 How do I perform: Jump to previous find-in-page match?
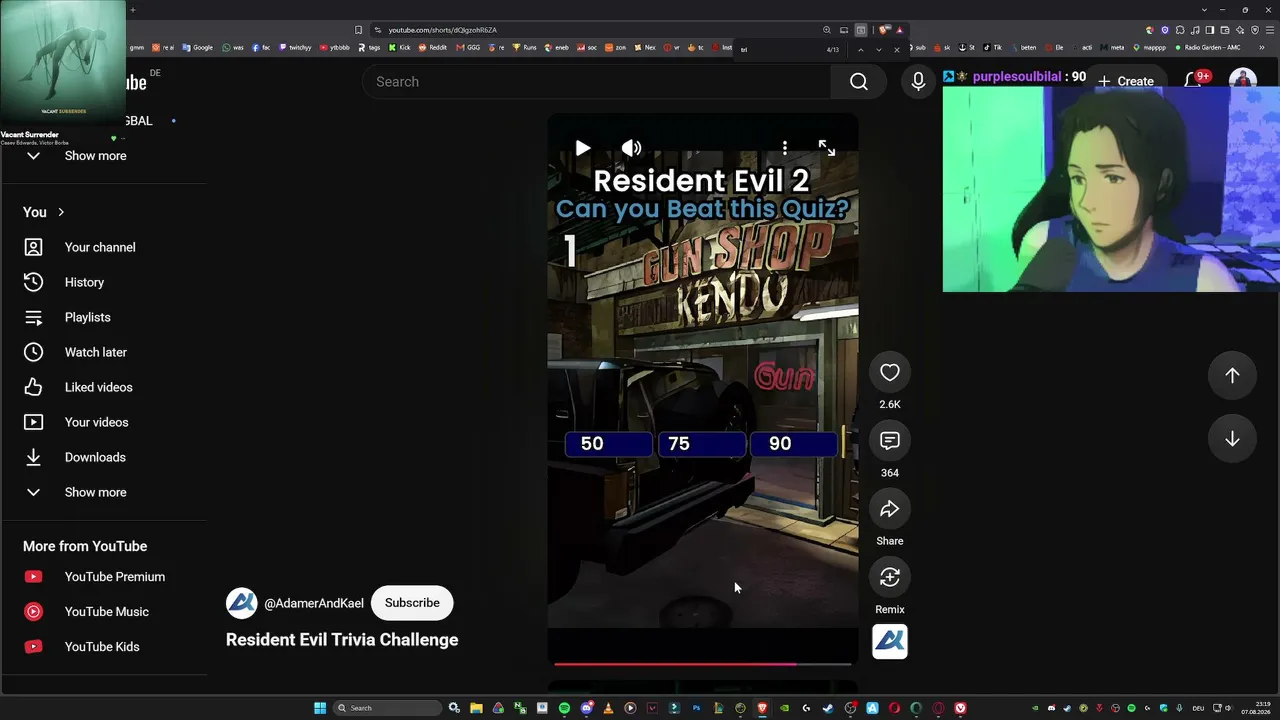tap(861, 49)
